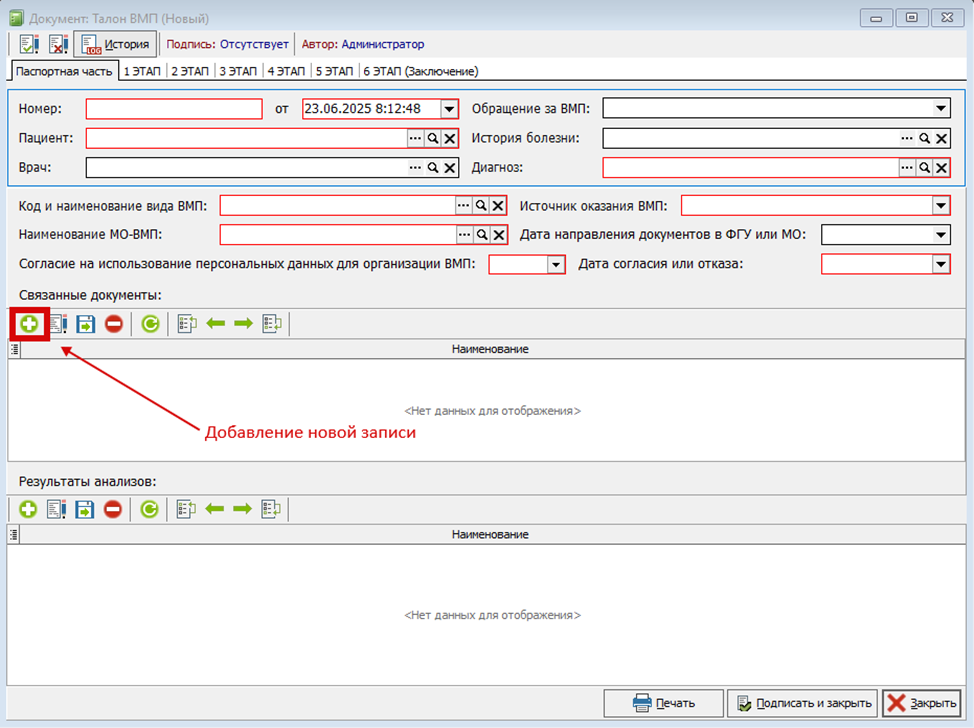
Task: Click the document sign checkmark icon
Action: tap(28, 44)
